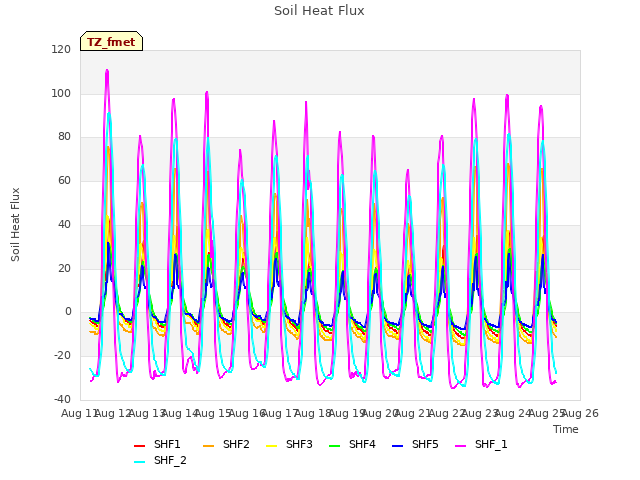Toggle the SHF_1 legend label

491,444
